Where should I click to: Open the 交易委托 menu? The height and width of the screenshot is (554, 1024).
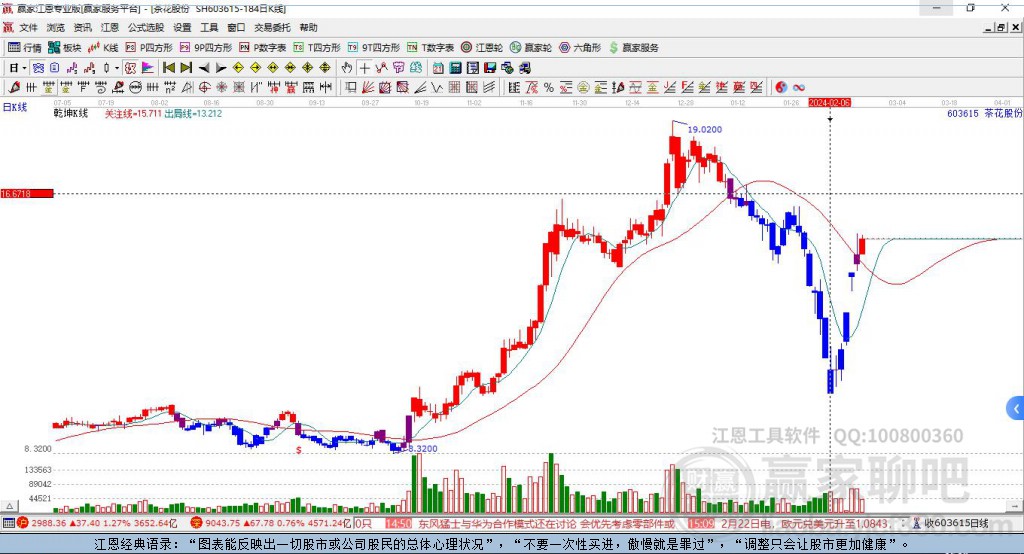coord(272,27)
